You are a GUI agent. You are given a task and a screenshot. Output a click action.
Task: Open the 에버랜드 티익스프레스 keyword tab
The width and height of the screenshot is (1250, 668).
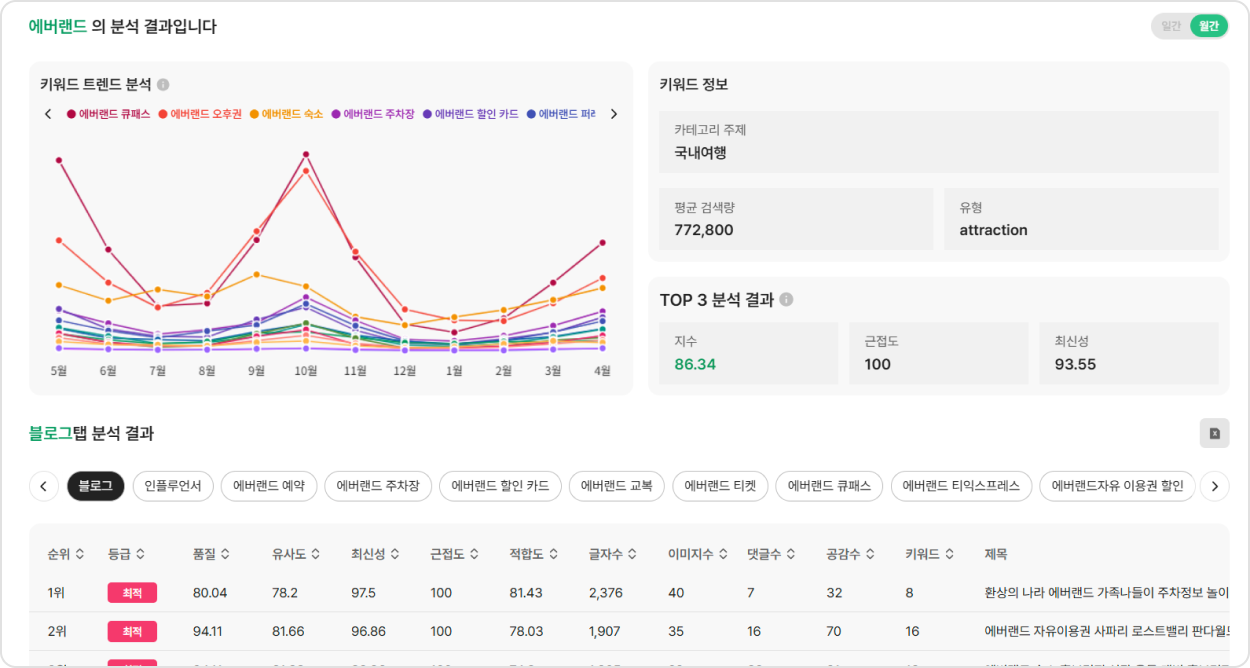(x=961, y=486)
